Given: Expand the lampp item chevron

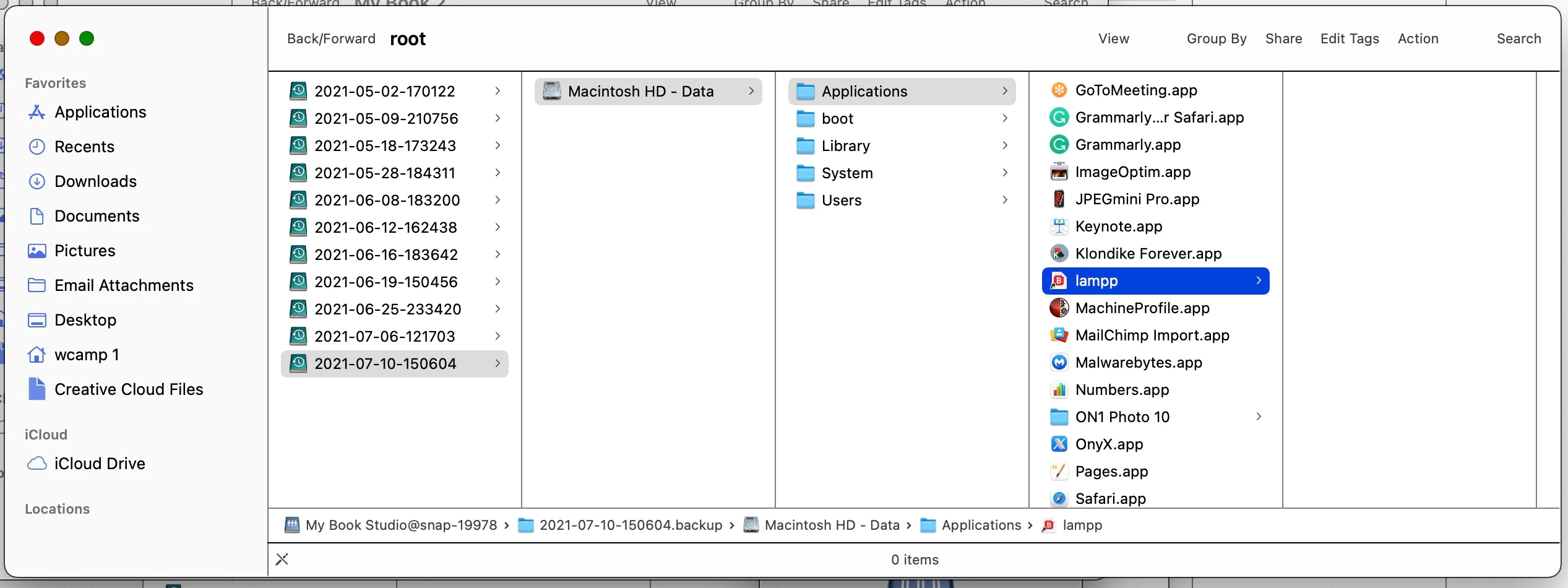Looking at the screenshot, I should click(1259, 280).
